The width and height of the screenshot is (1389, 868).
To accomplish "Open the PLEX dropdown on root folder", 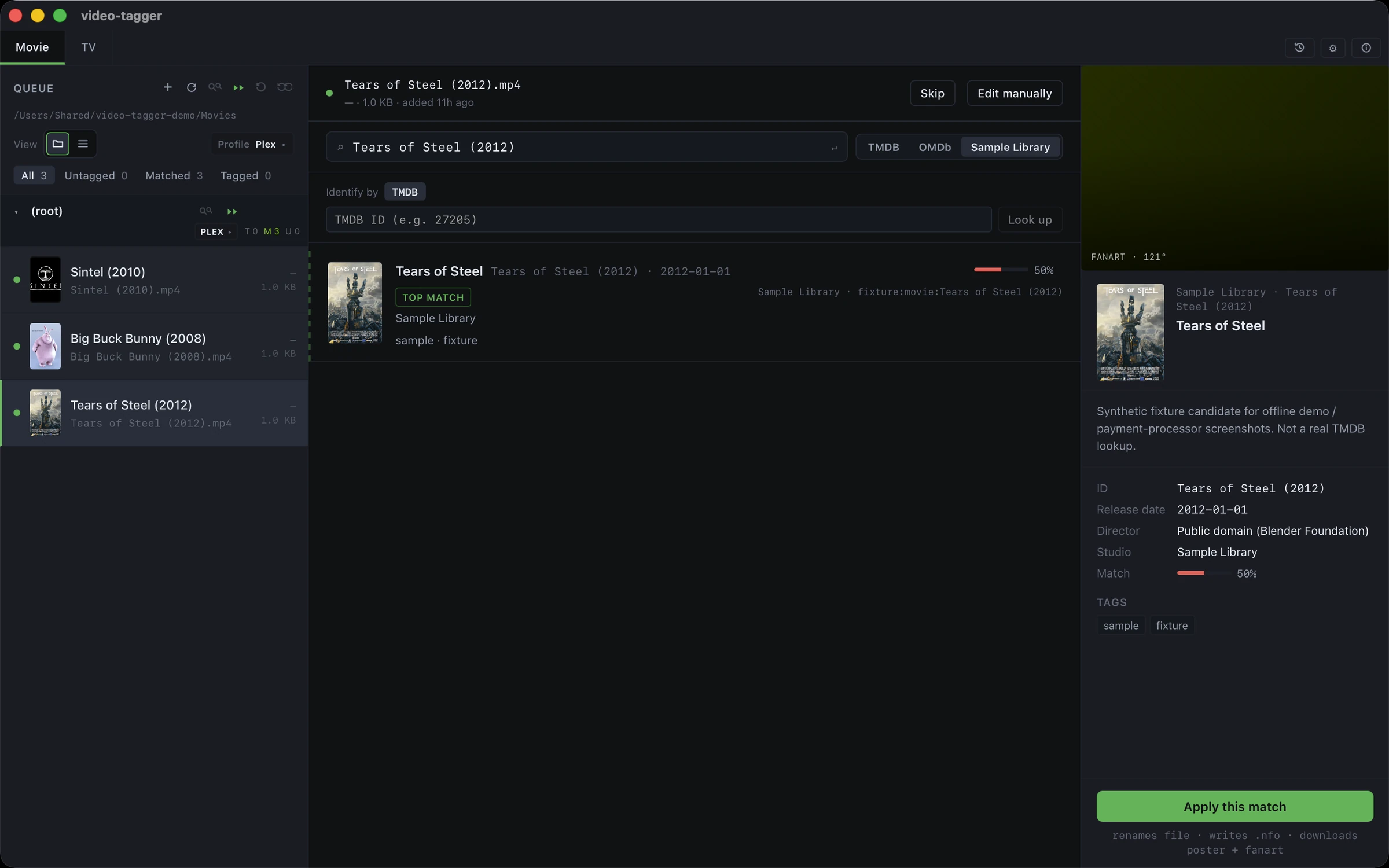I will pos(216,231).
